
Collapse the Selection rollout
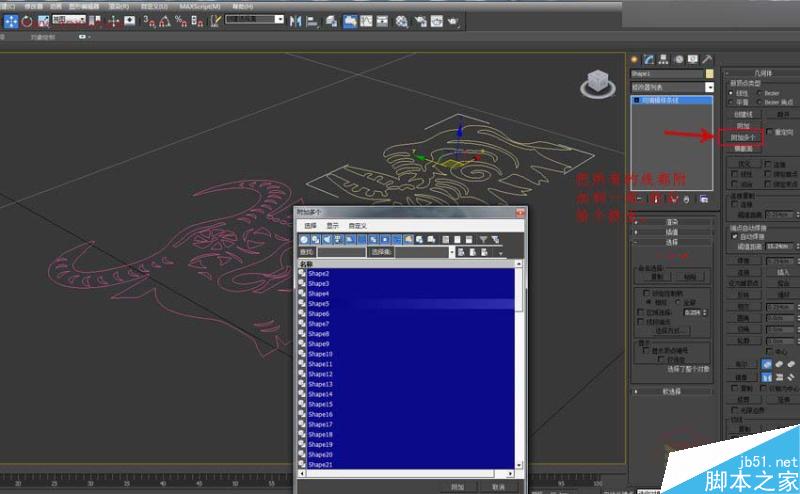[671, 242]
